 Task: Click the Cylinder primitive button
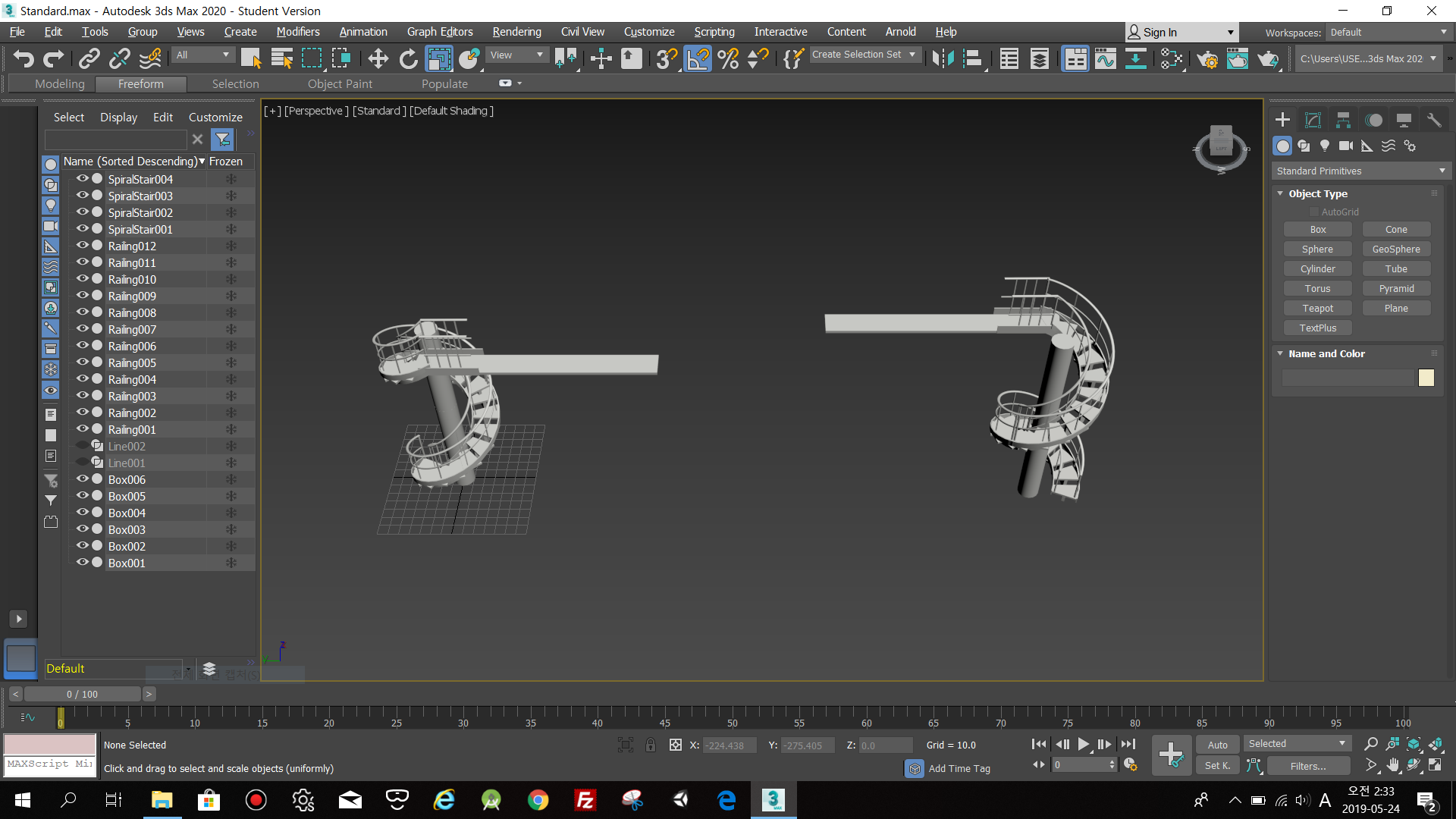pyautogui.click(x=1317, y=269)
